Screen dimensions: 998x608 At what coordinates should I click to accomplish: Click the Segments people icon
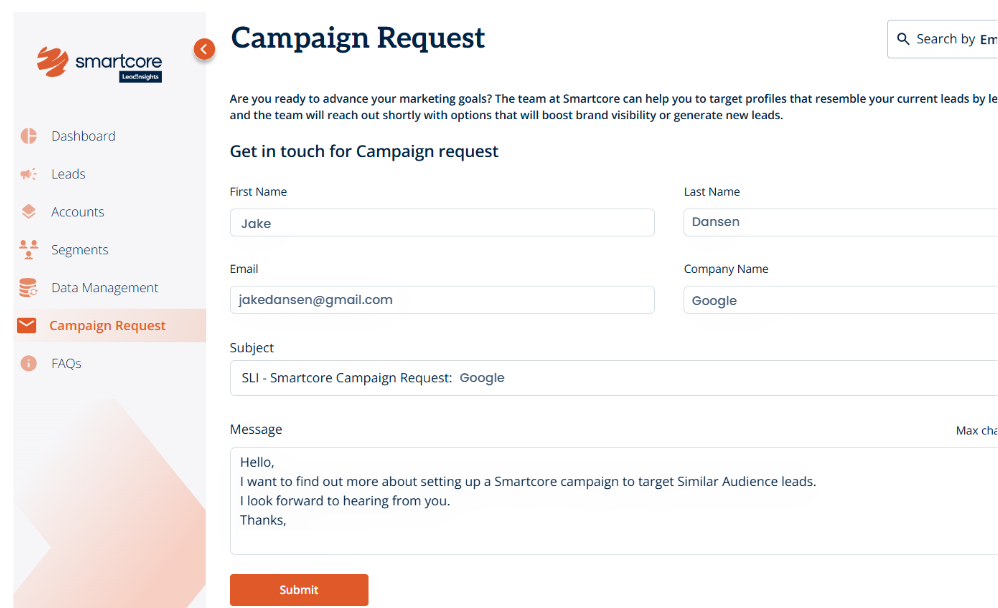(28, 250)
